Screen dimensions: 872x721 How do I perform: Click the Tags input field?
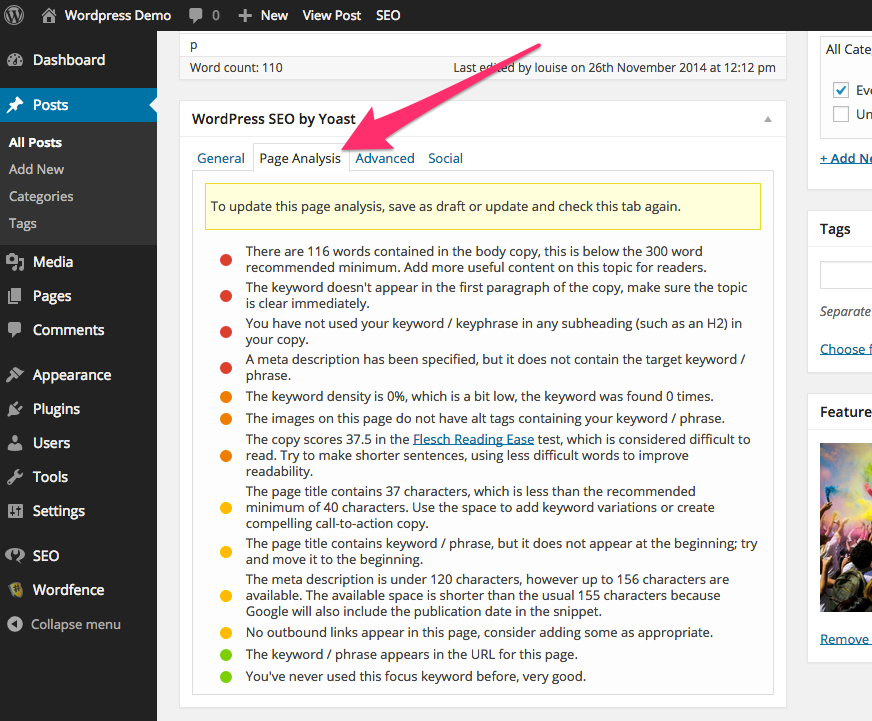coord(846,275)
